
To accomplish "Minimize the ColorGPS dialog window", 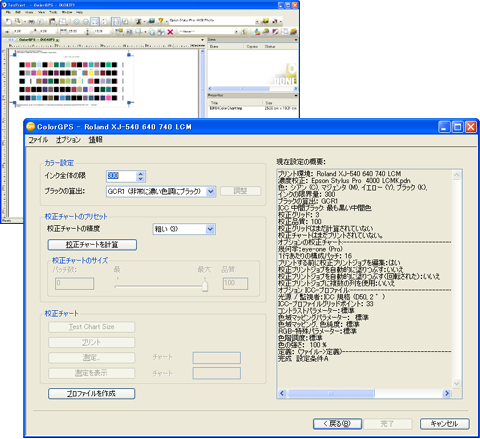I will pyautogui.click(x=444, y=127).
